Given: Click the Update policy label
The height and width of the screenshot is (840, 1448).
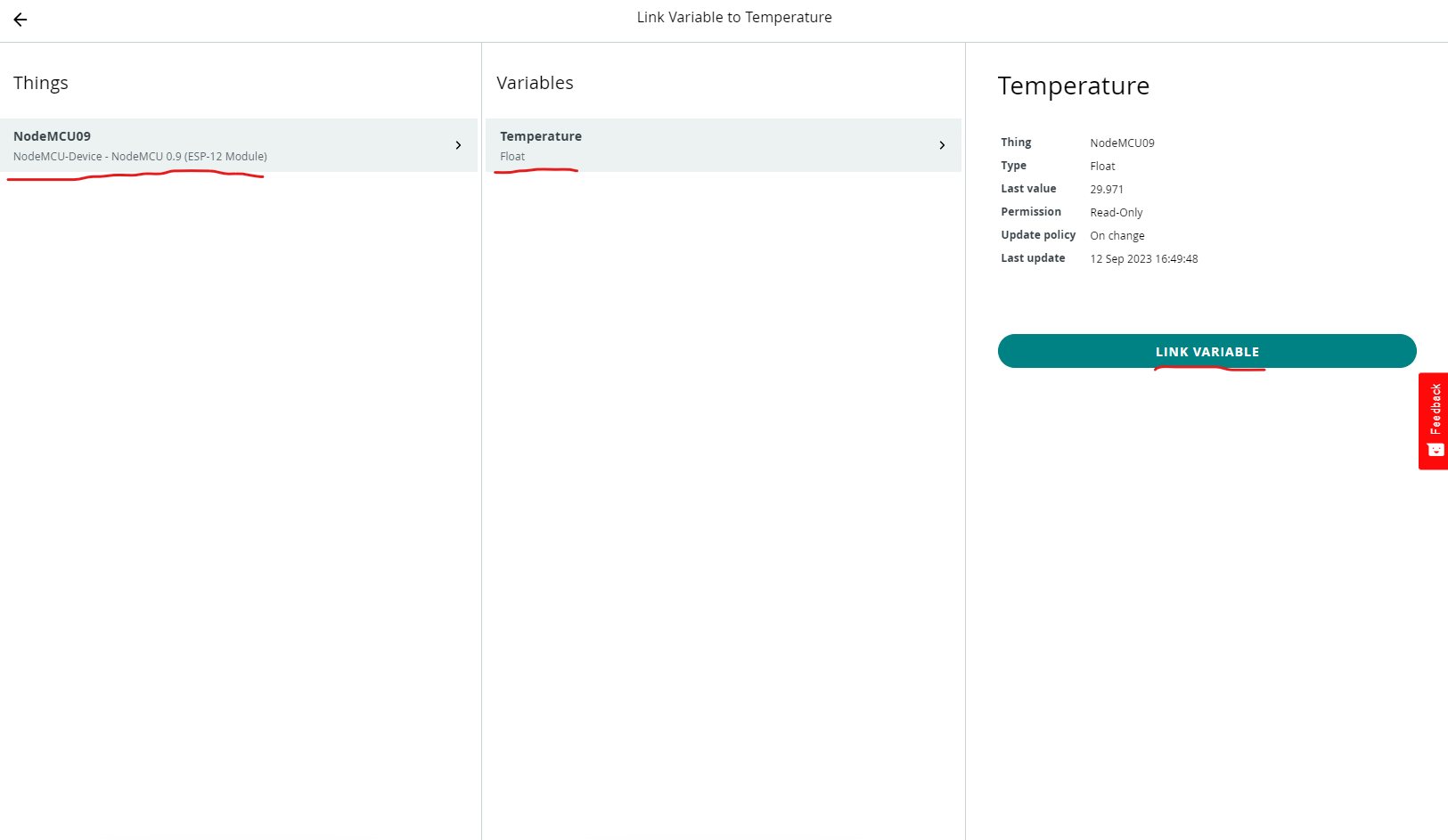Looking at the screenshot, I should pos(1038,235).
